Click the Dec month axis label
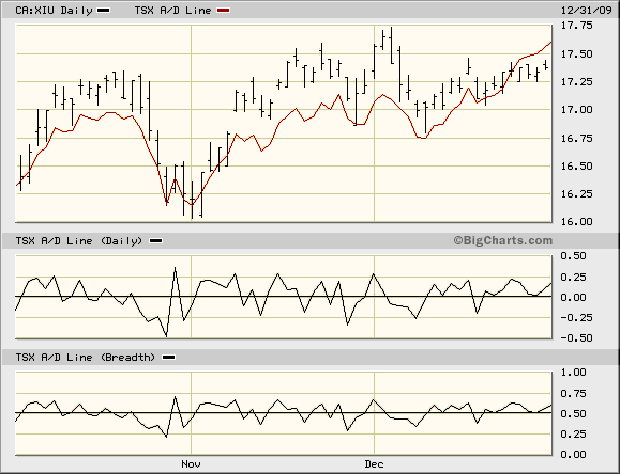The image size is (620, 475). 373,464
